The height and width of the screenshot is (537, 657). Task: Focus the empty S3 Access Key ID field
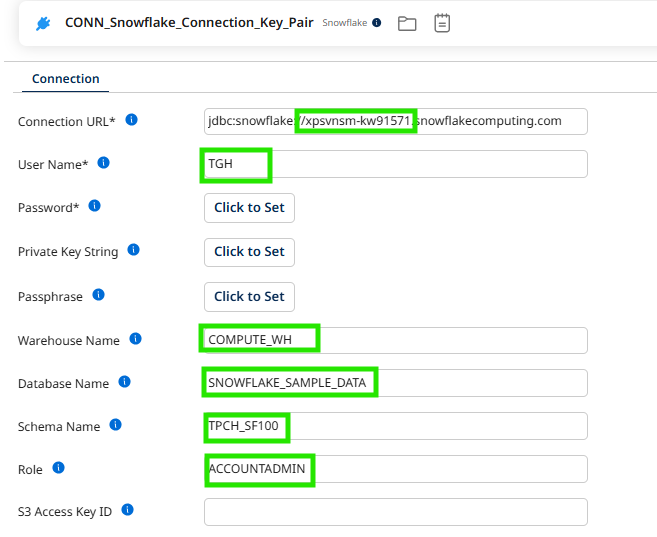[396, 512]
